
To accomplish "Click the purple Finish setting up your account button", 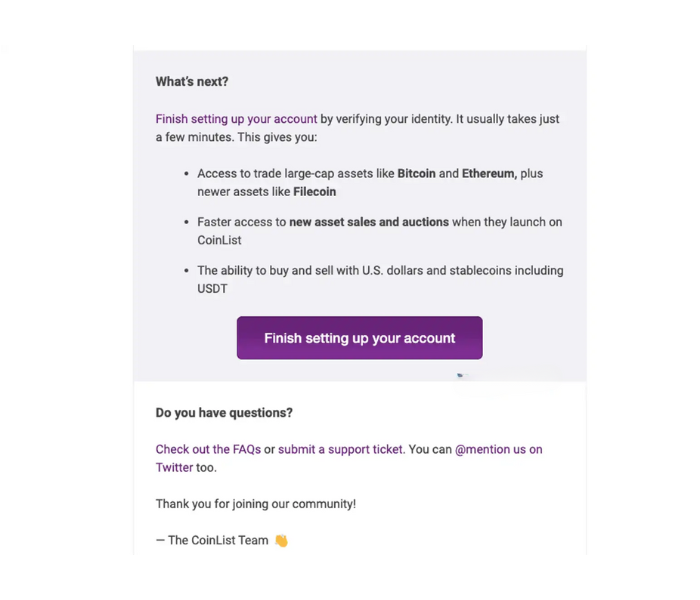I will (x=359, y=338).
